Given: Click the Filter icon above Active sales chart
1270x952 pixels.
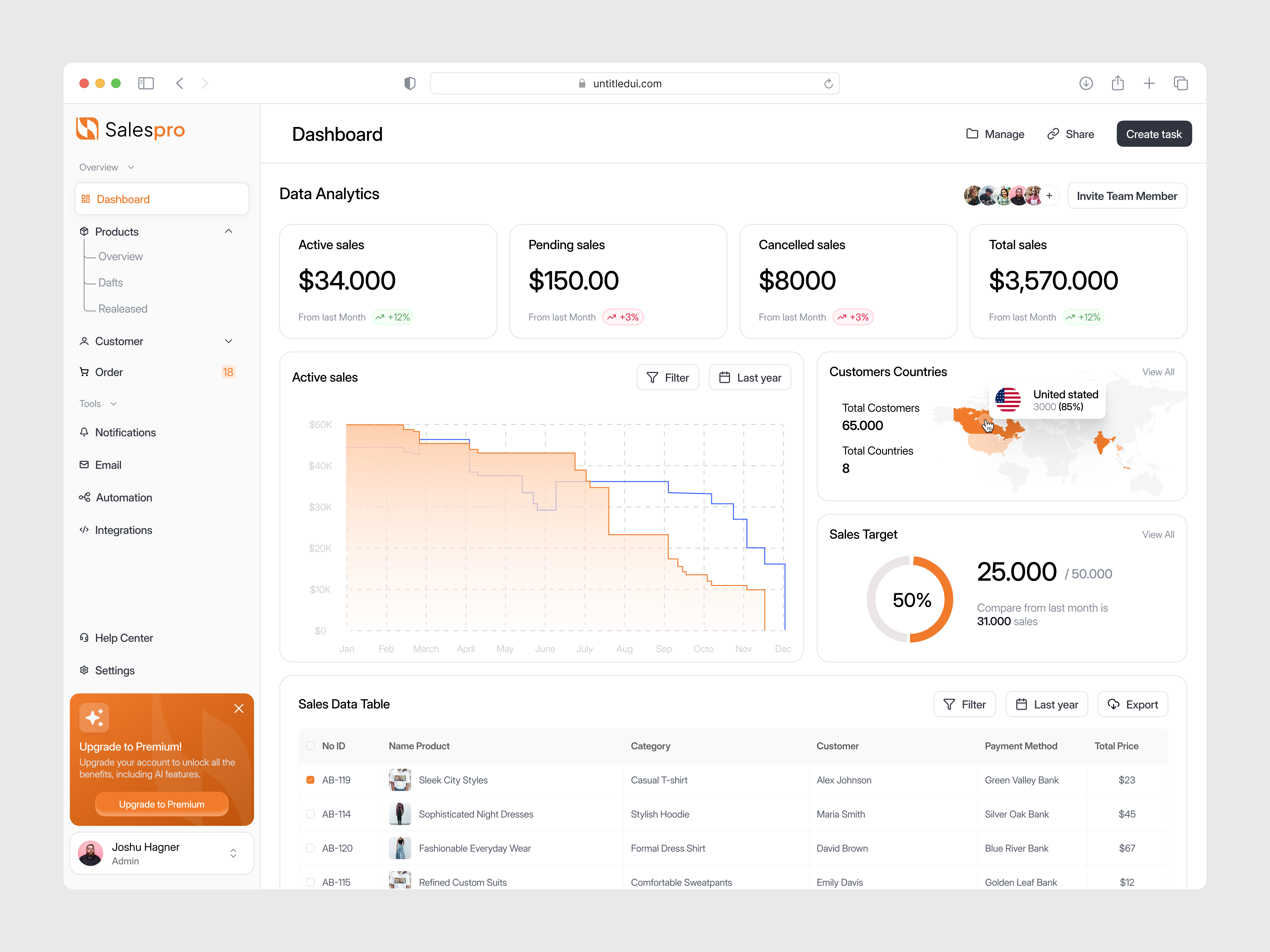Looking at the screenshot, I should click(x=652, y=378).
